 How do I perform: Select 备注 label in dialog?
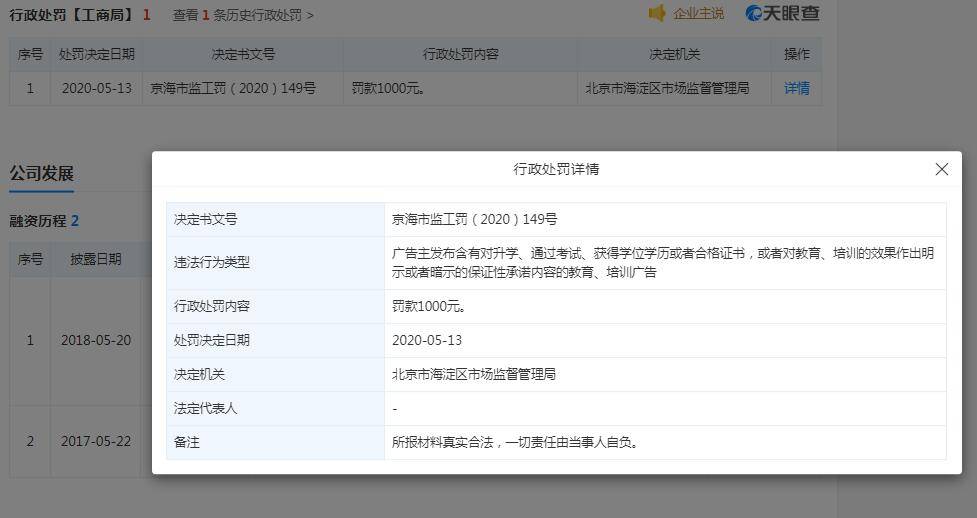pos(186,443)
